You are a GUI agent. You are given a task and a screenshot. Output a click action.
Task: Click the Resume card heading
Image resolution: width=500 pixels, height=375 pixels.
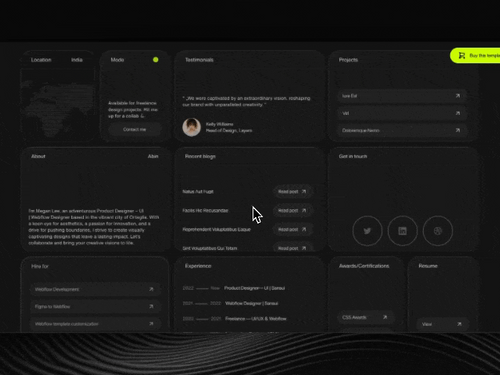[x=428, y=266]
